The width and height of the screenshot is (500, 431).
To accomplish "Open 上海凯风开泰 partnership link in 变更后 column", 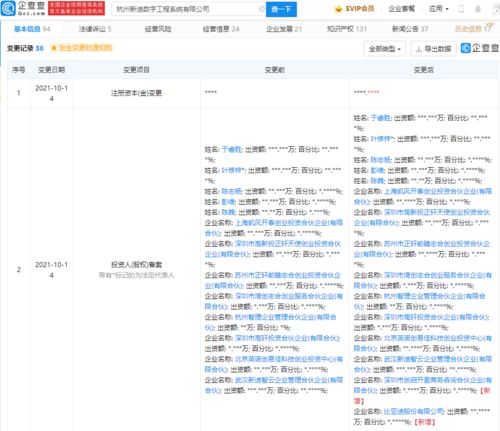I will coord(423,196).
